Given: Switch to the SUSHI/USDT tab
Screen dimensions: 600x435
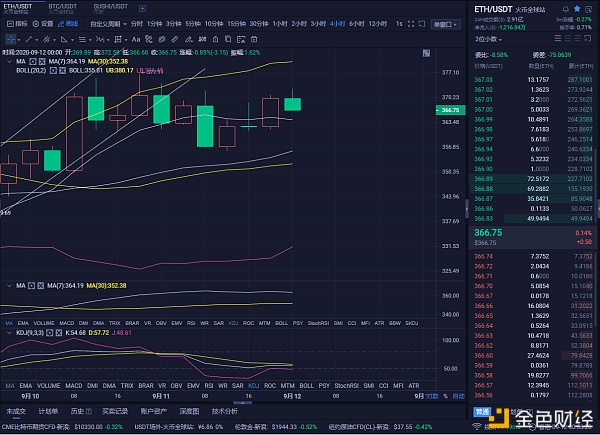Looking at the screenshot, I should click(110, 8).
